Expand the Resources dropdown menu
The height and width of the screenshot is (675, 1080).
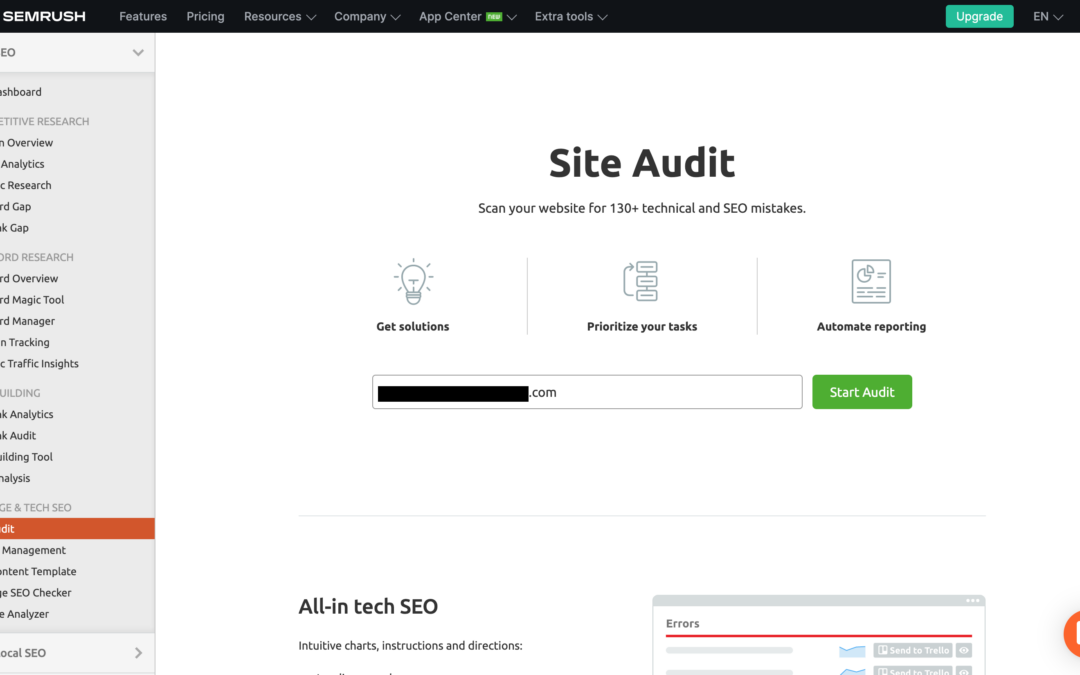point(279,16)
